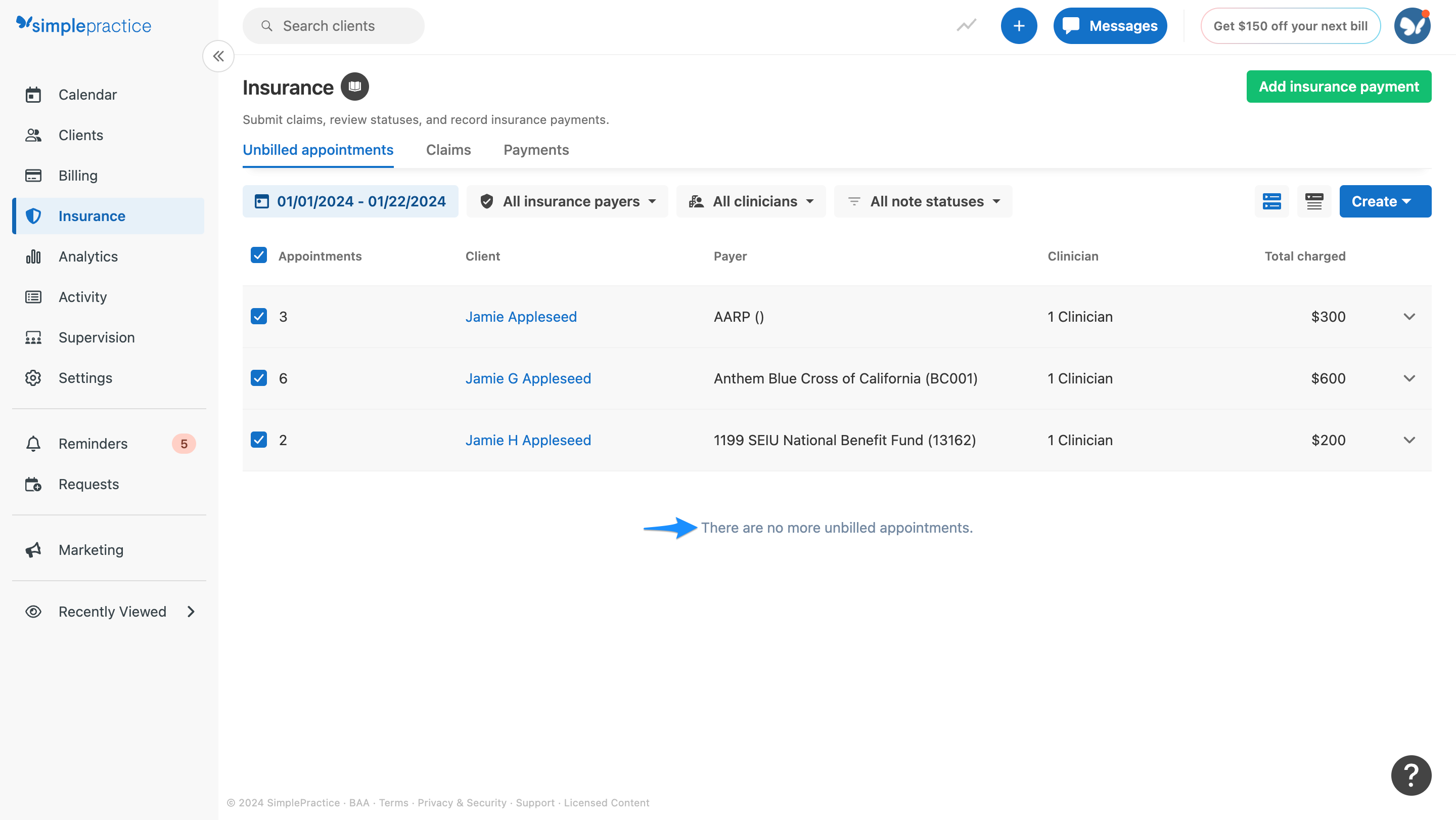Click the reminders count badge 5
The height and width of the screenshot is (820, 1456).
pyautogui.click(x=184, y=444)
